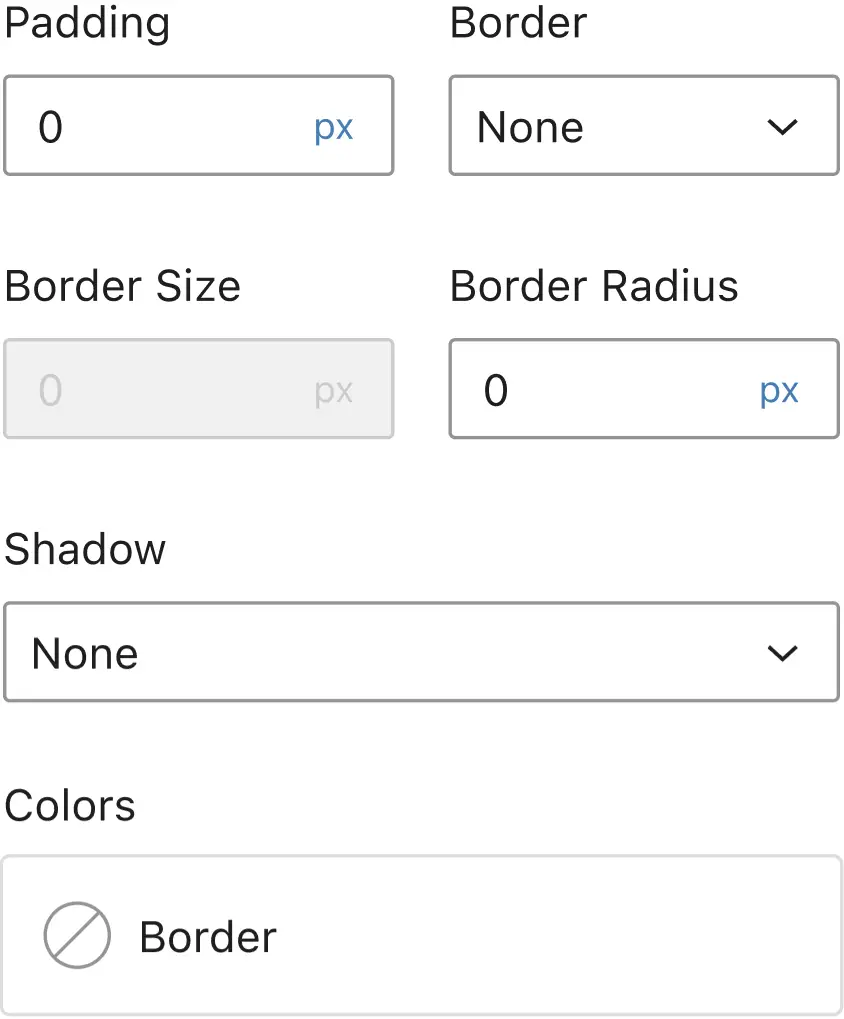Switch the Border Radius px unit

(x=779, y=391)
